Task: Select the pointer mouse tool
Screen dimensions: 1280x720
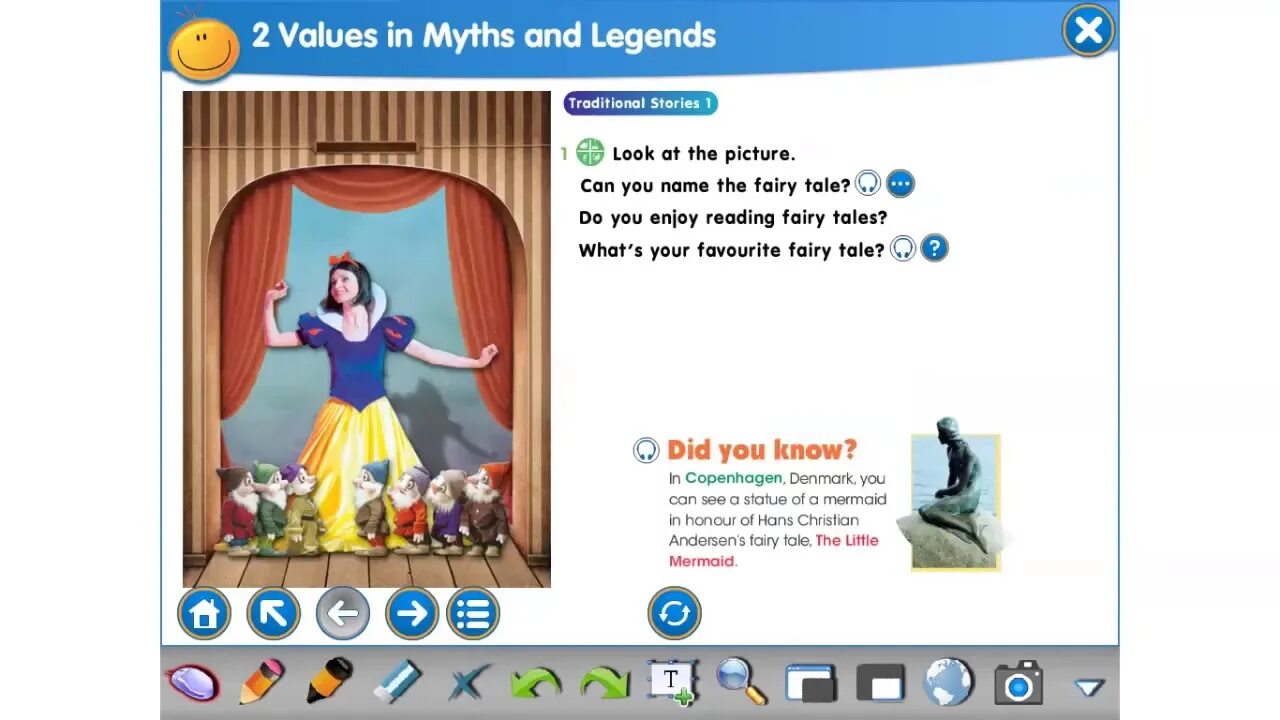Action: (192, 683)
